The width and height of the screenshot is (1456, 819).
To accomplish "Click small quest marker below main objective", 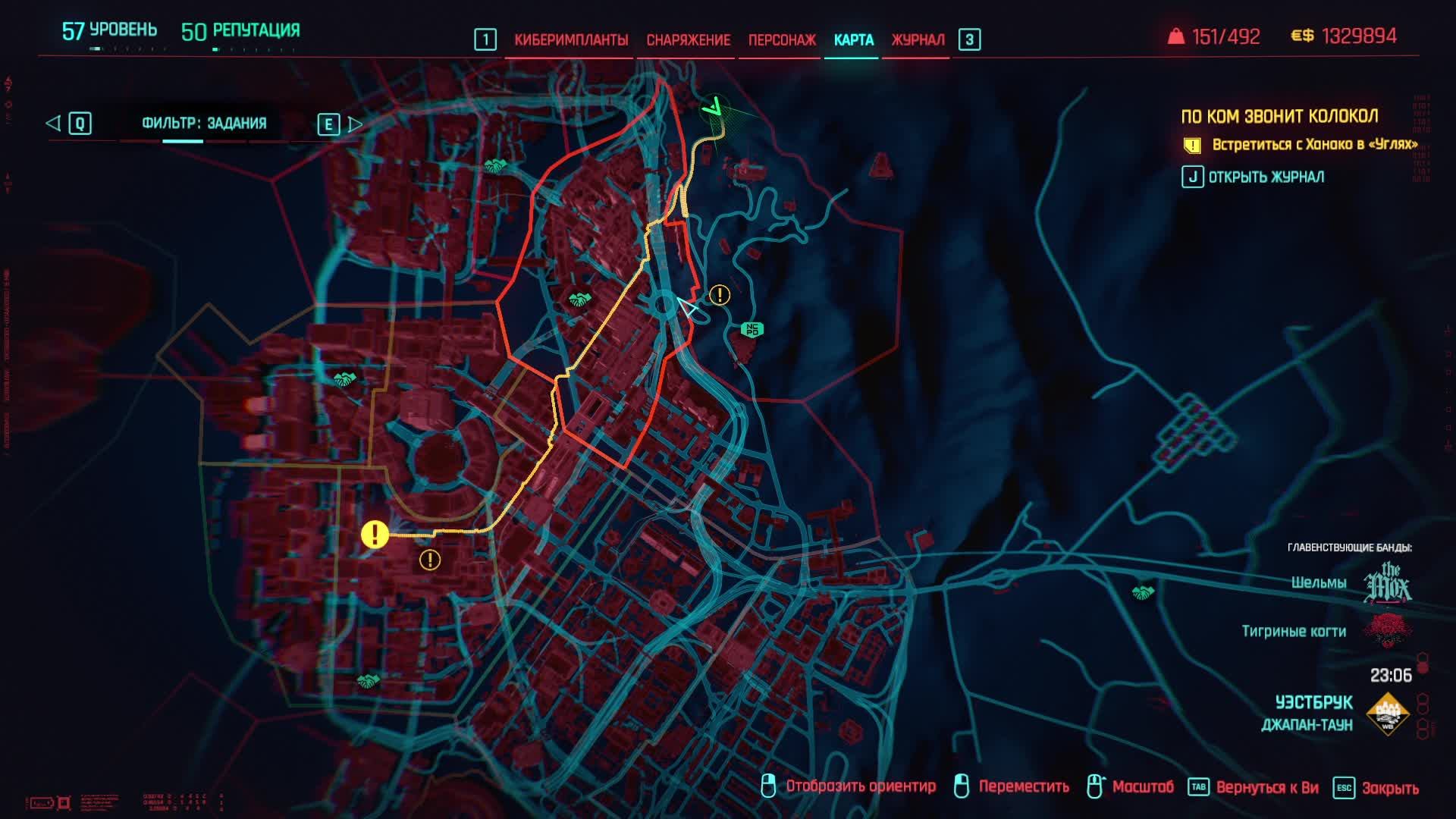I will pyautogui.click(x=430, y=560).
